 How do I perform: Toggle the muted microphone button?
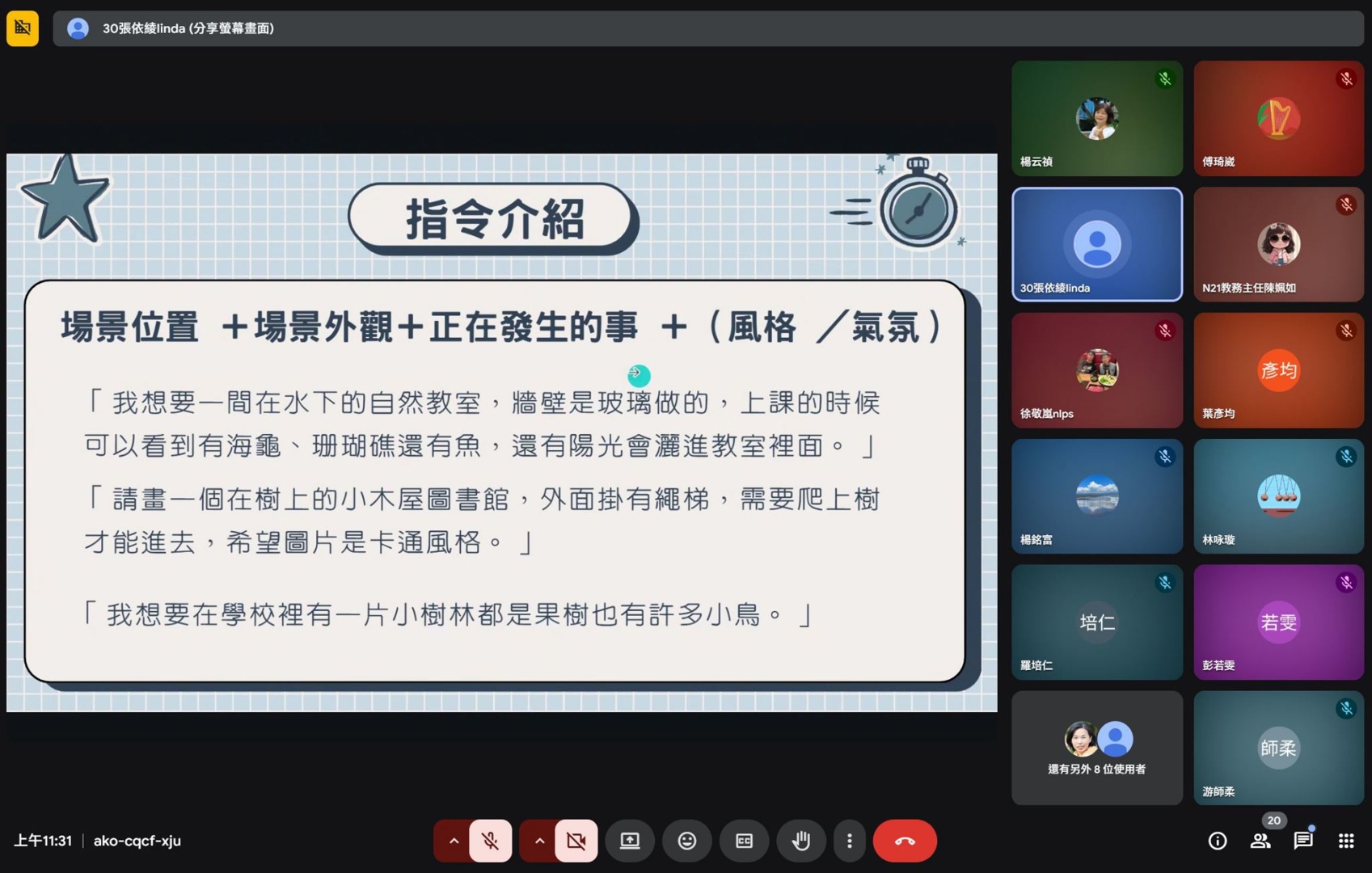[491, 841]
